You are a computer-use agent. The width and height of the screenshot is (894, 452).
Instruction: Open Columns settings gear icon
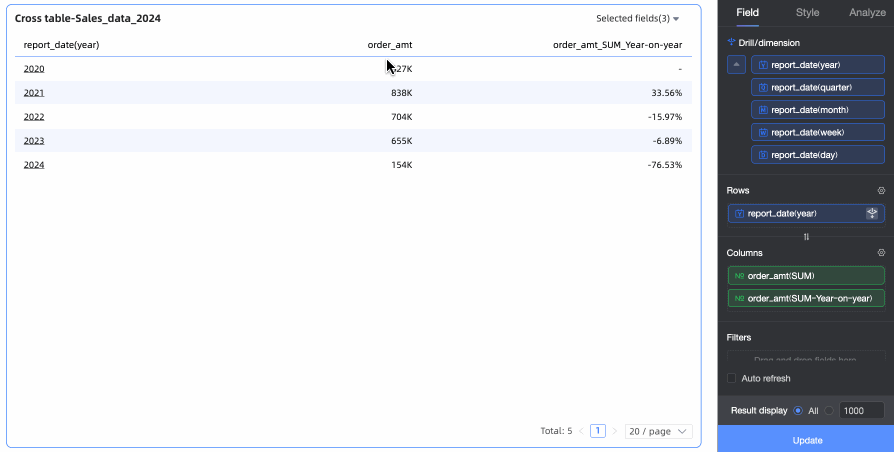881,253
